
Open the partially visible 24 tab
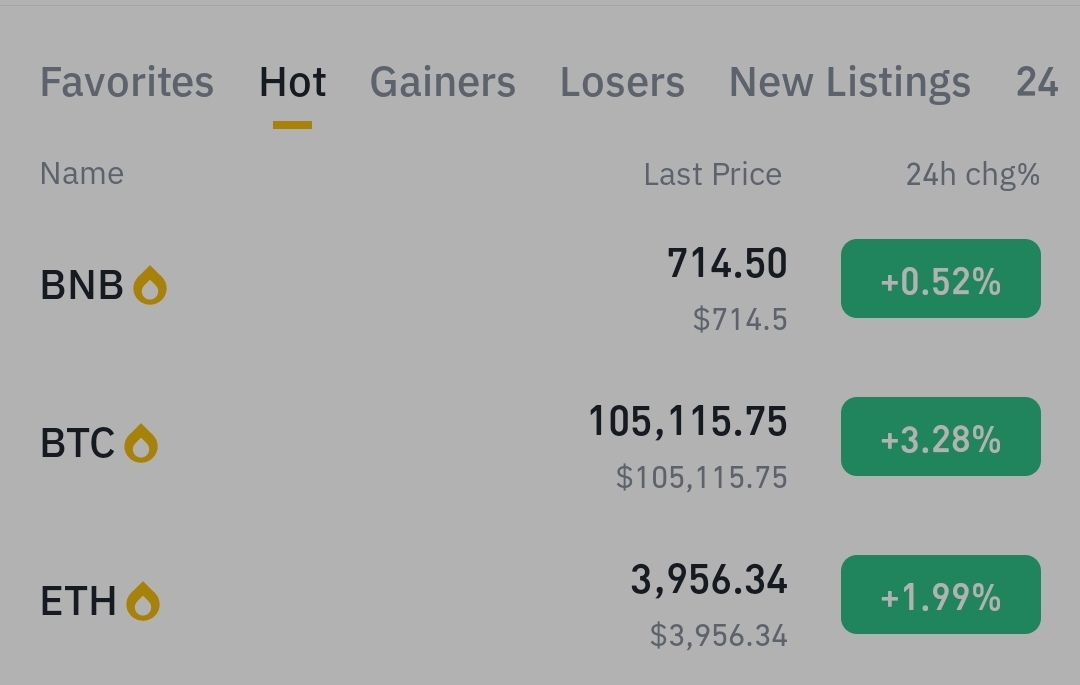pos(1037,82)
